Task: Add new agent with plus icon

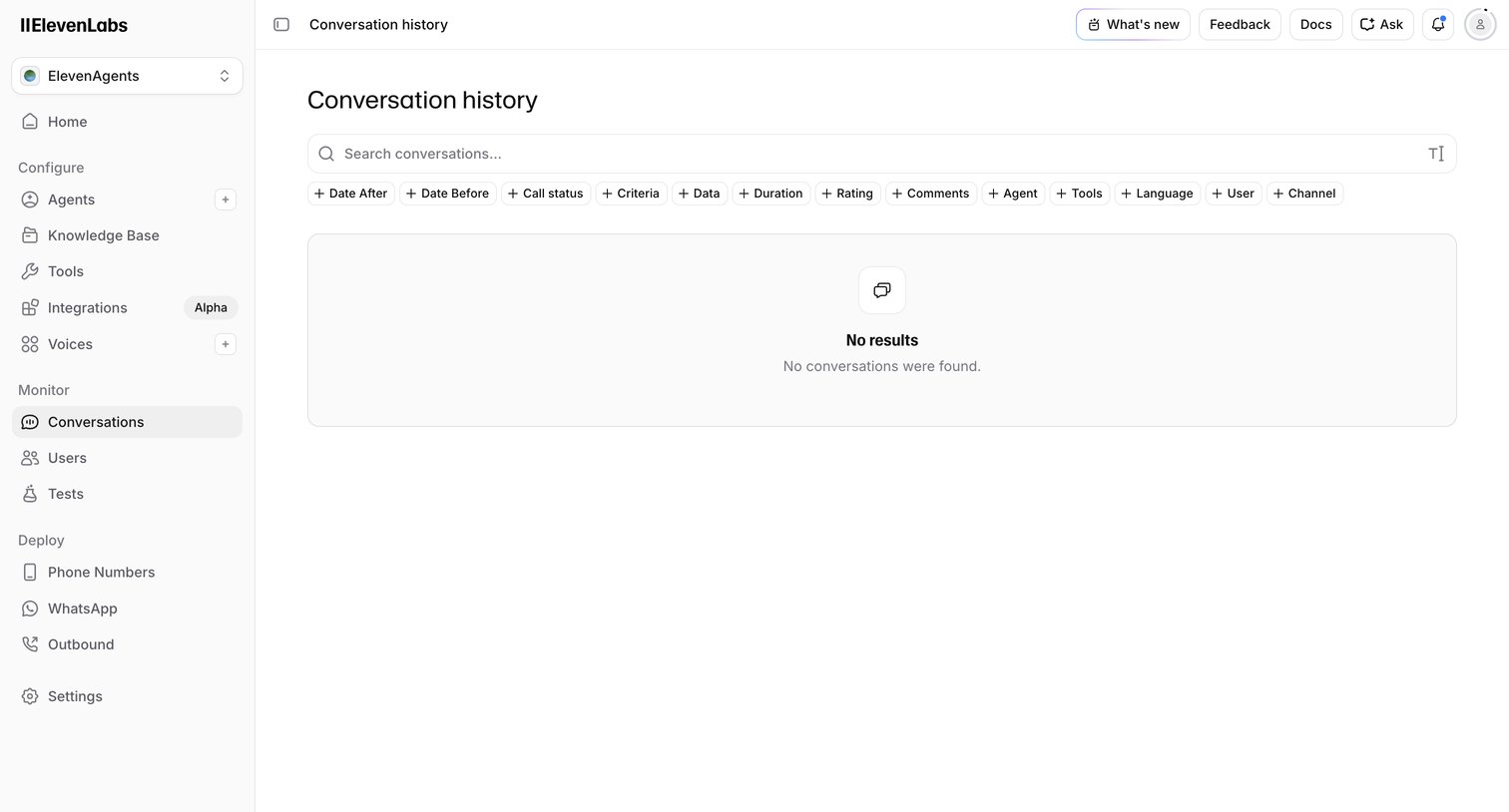Action: coord(226,200)
